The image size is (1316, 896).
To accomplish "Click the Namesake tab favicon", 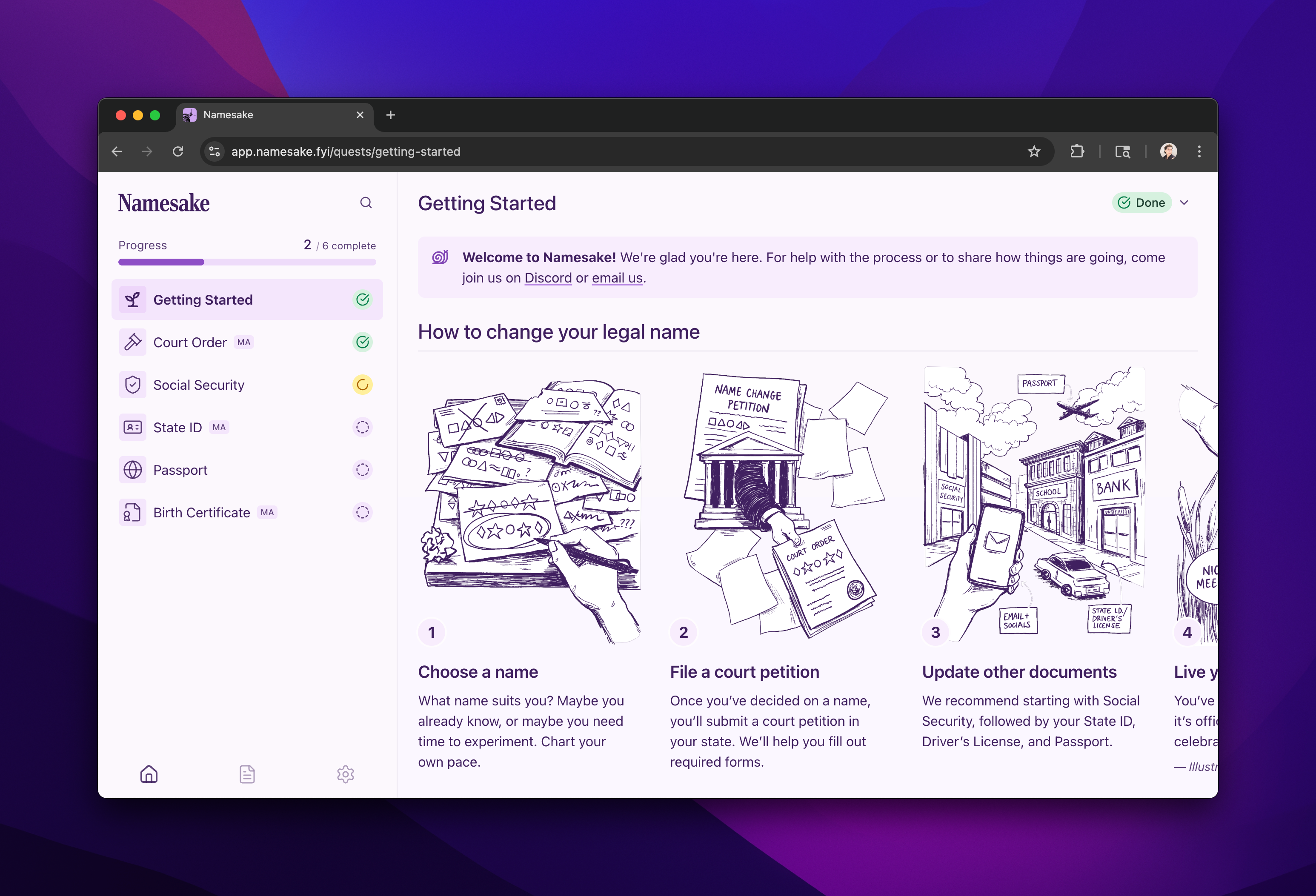I will point(190,115).
